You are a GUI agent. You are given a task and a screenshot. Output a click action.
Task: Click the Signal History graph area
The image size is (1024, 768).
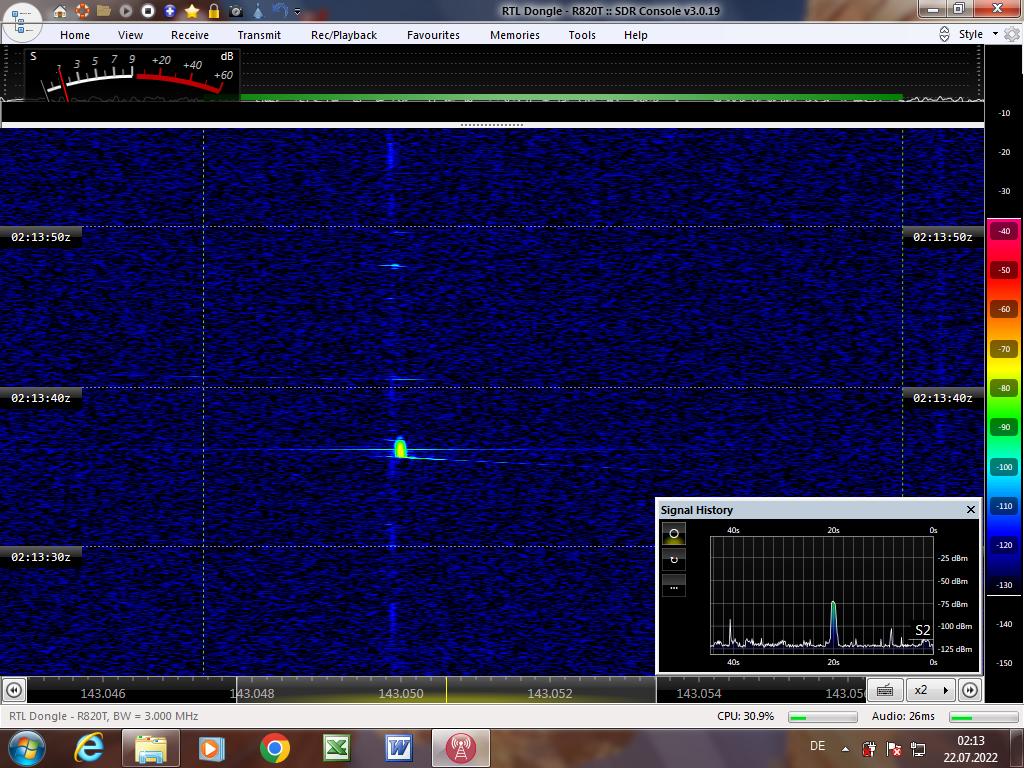click(822, 595)
